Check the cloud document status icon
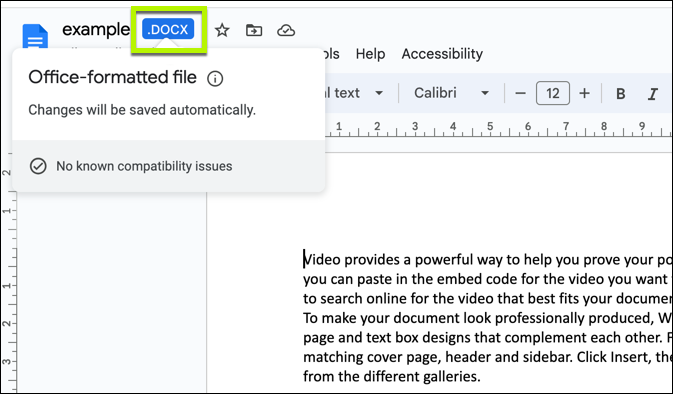 tap(286, 30)
